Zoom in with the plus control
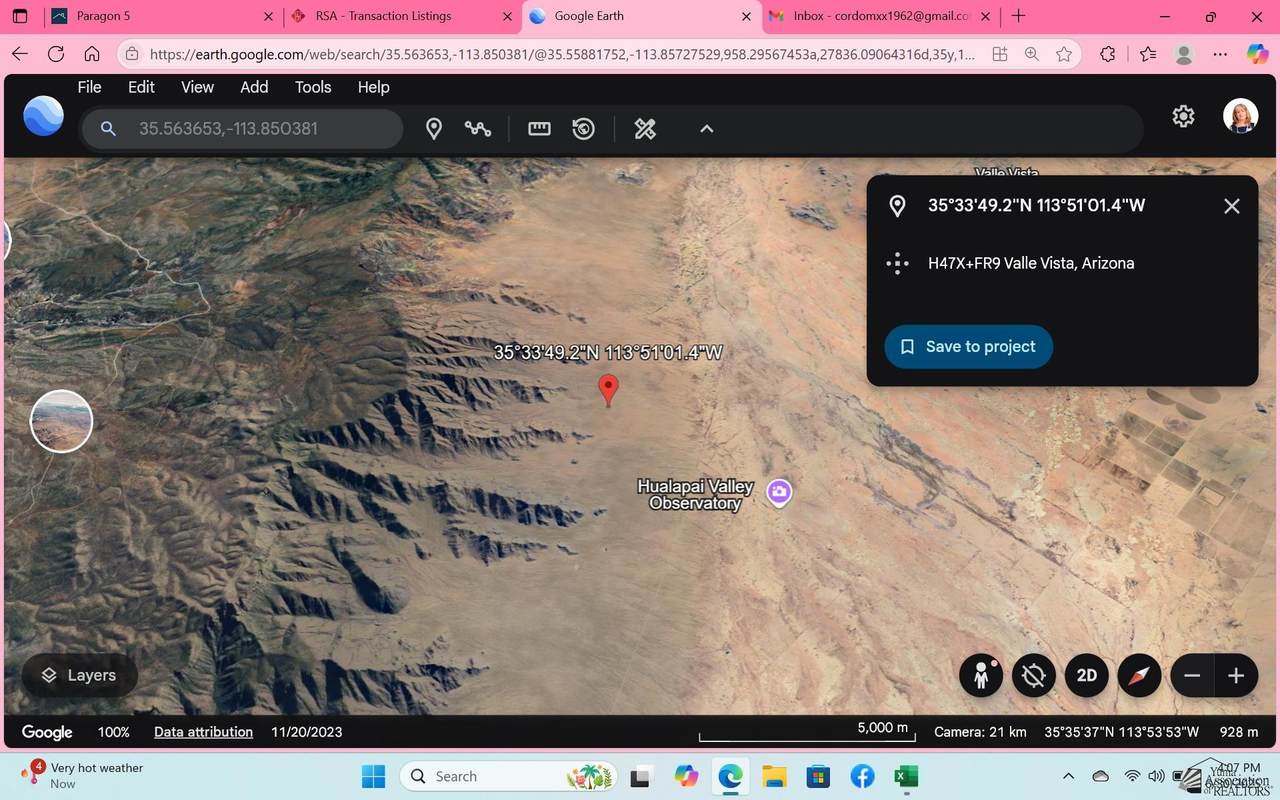Viewport: 1280px width, 800px height. [1235, 675]
